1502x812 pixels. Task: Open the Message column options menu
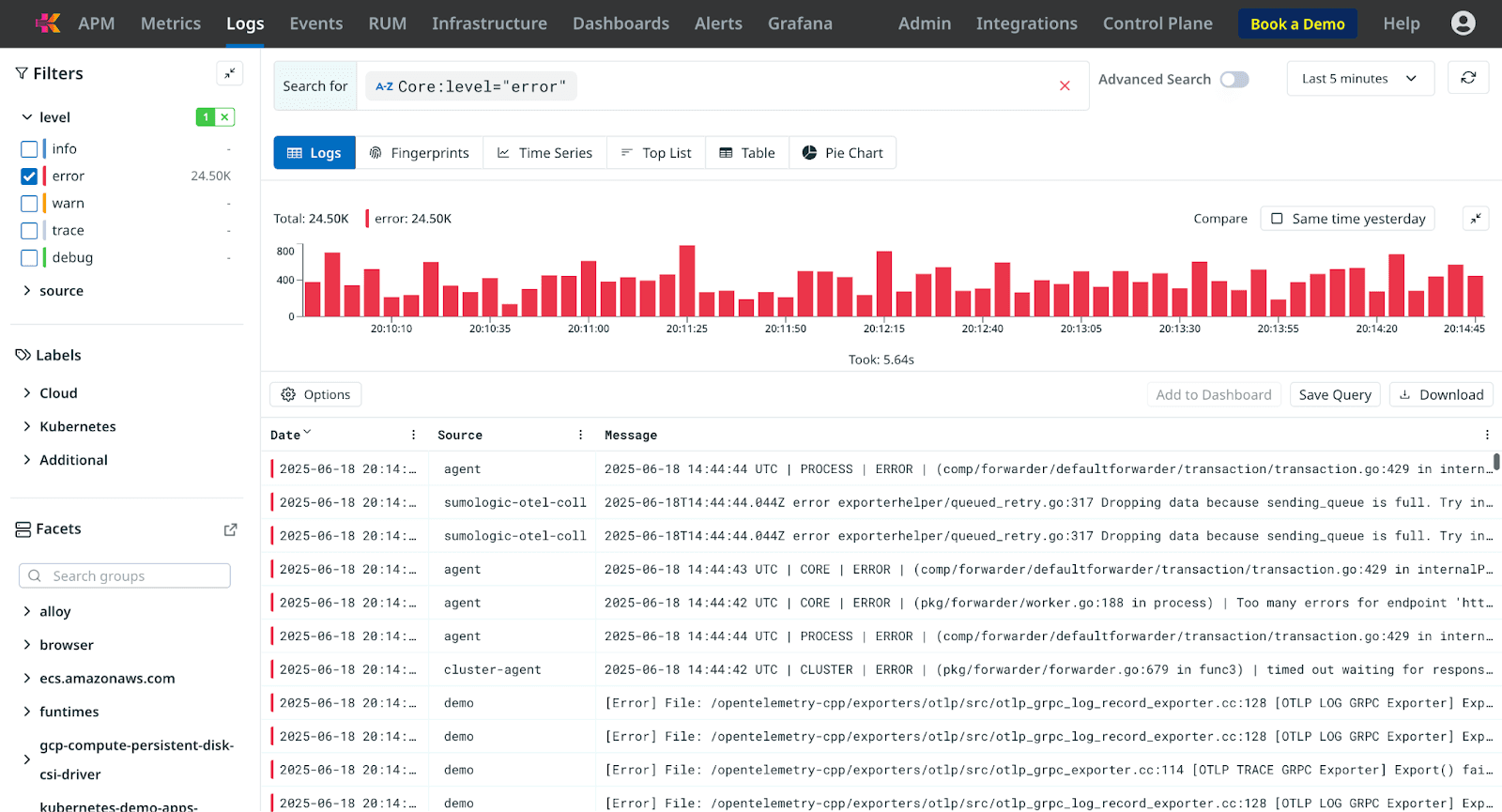point(1487,435)
